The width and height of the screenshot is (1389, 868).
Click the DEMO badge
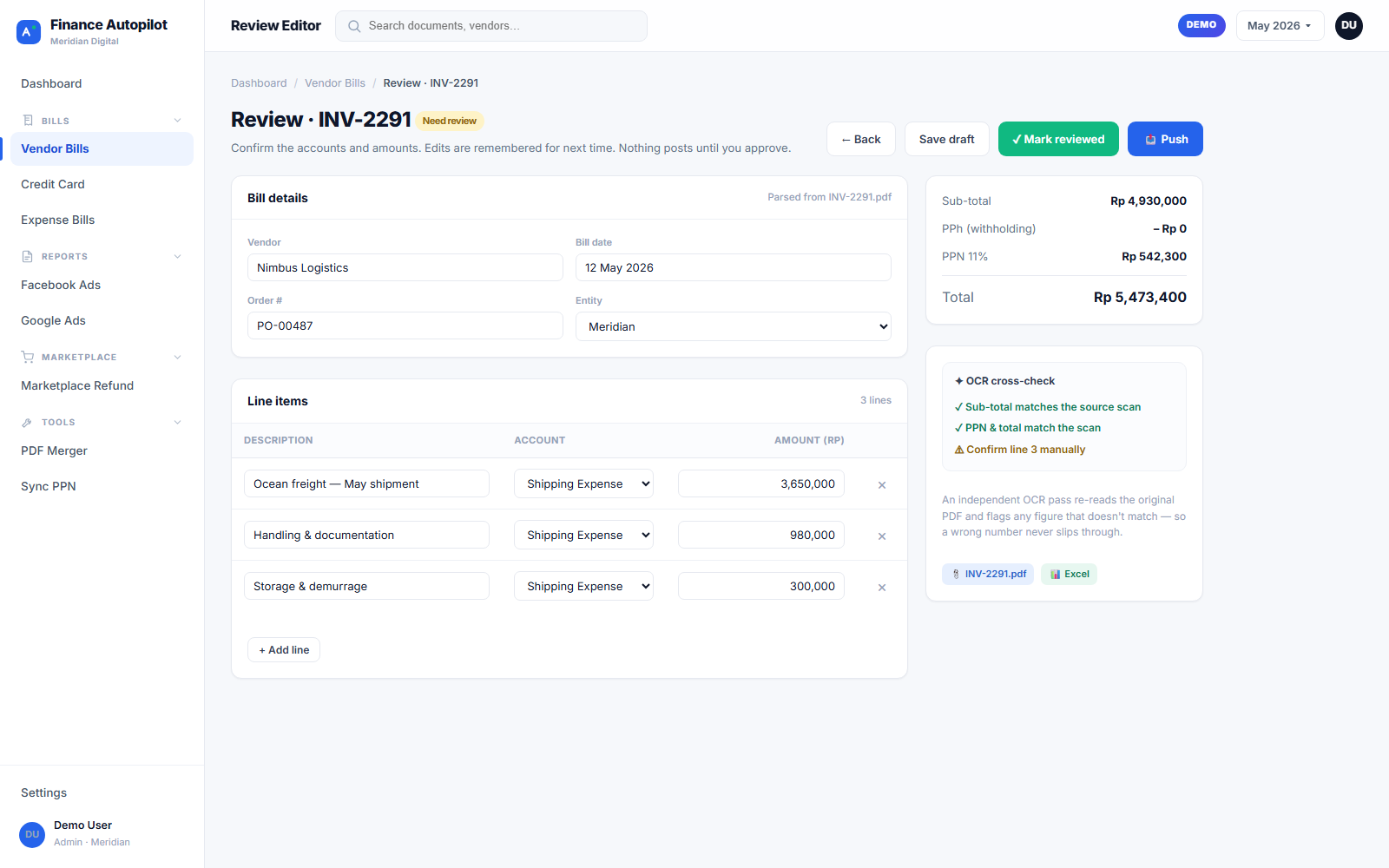tap(1201, 25)
